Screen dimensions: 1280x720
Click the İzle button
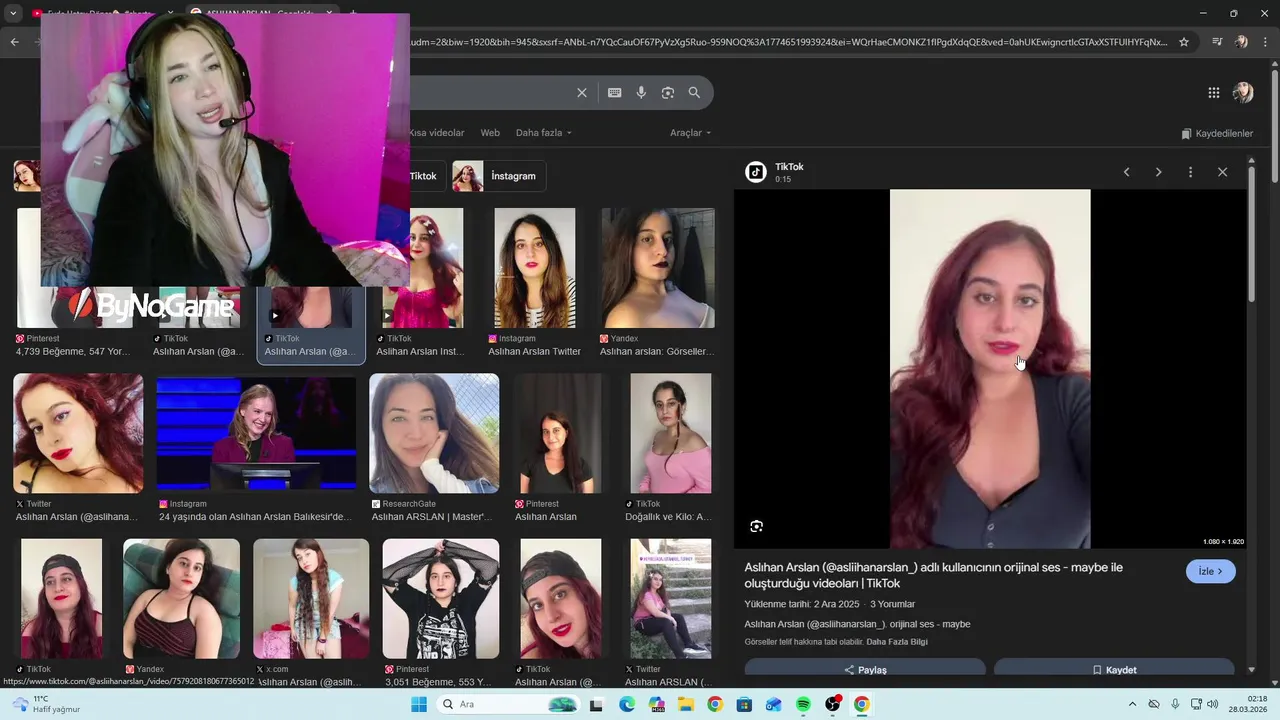[1211, 571]
